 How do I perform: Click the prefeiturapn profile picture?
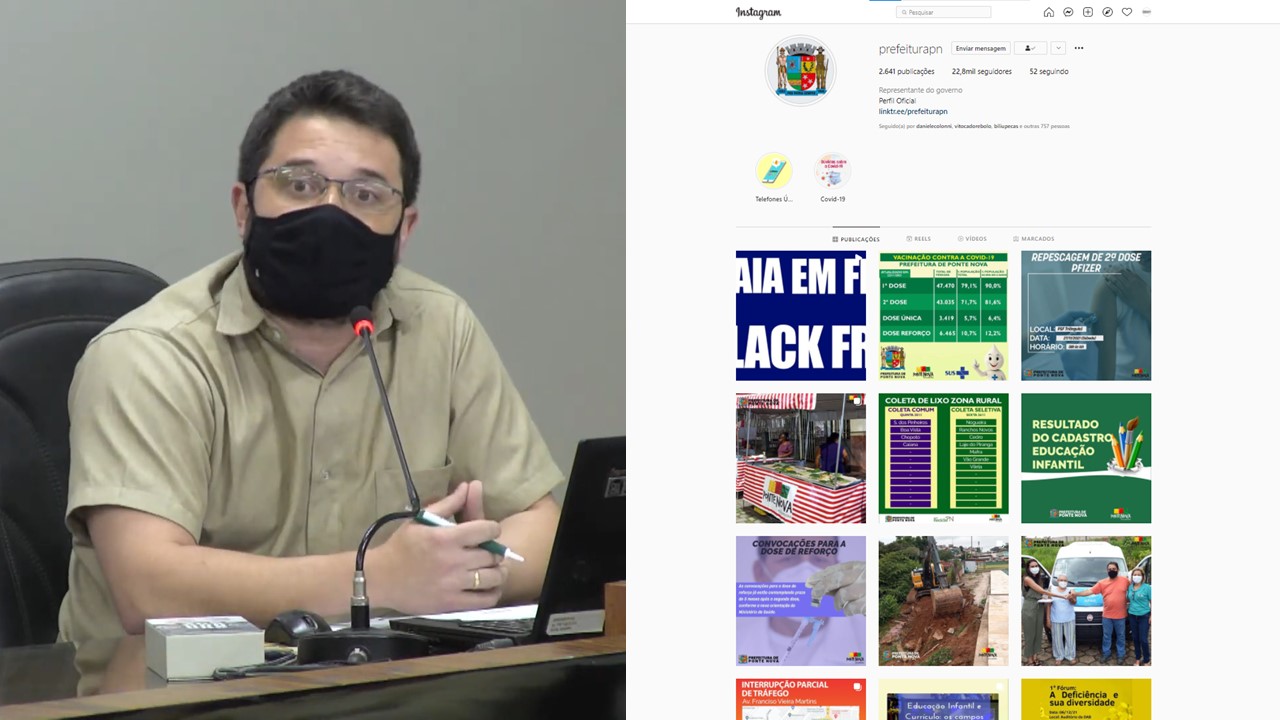pos(800,70)
